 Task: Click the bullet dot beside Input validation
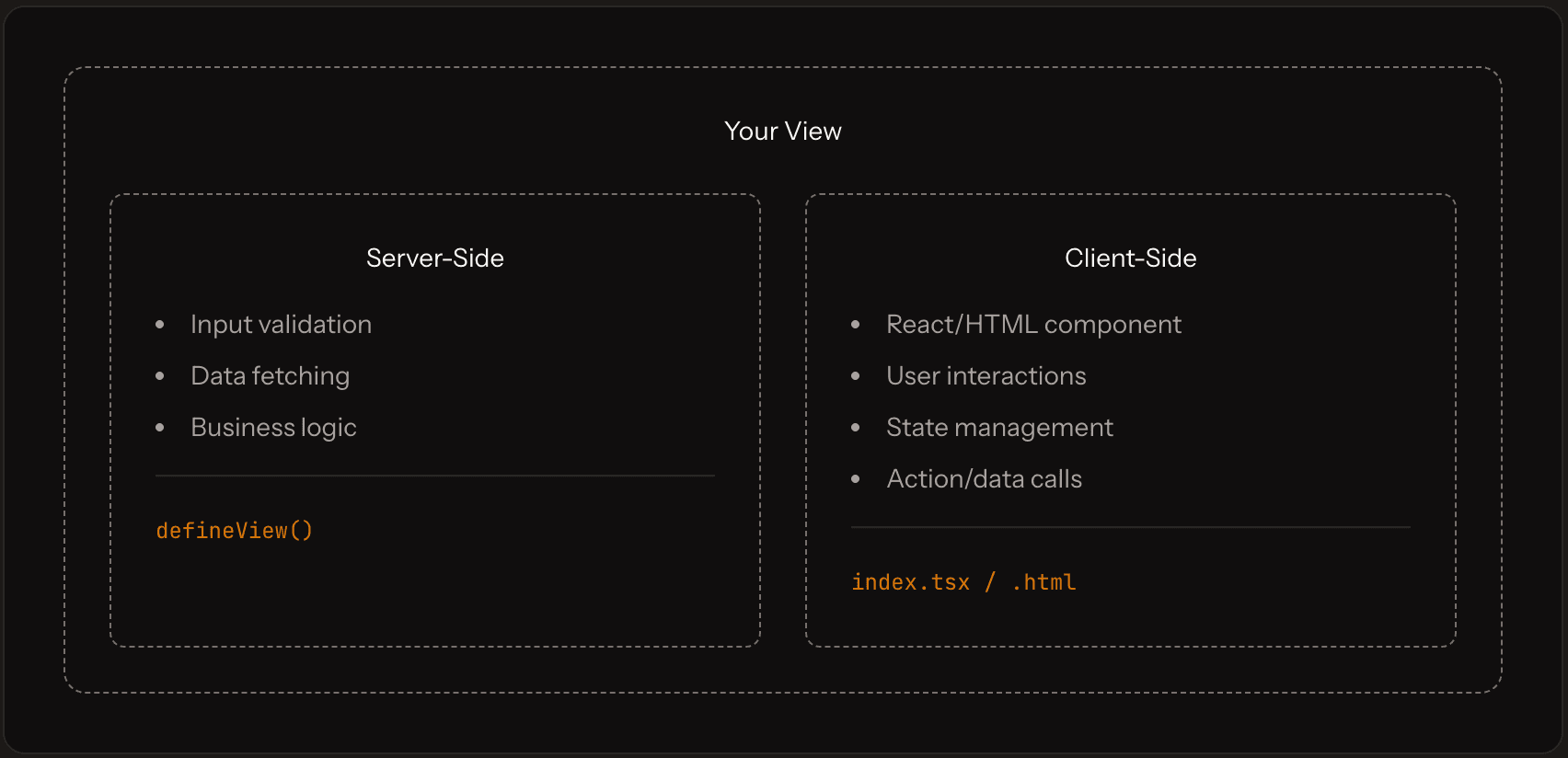click(160, 325)
